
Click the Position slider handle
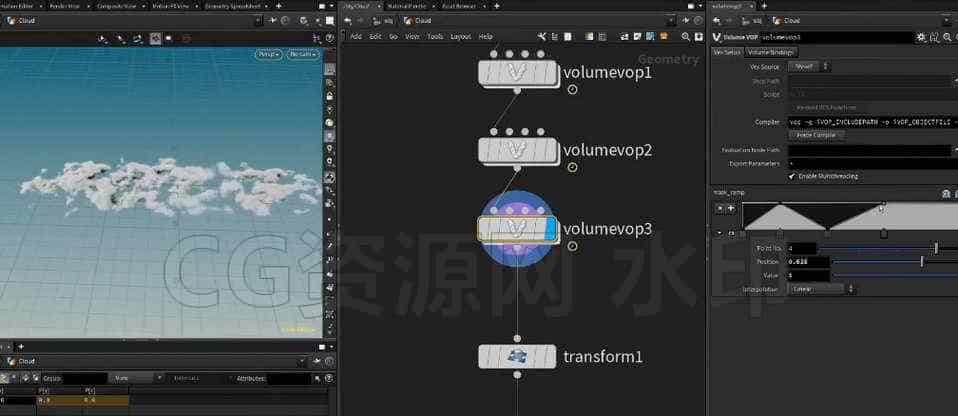[x=922, y=261]
